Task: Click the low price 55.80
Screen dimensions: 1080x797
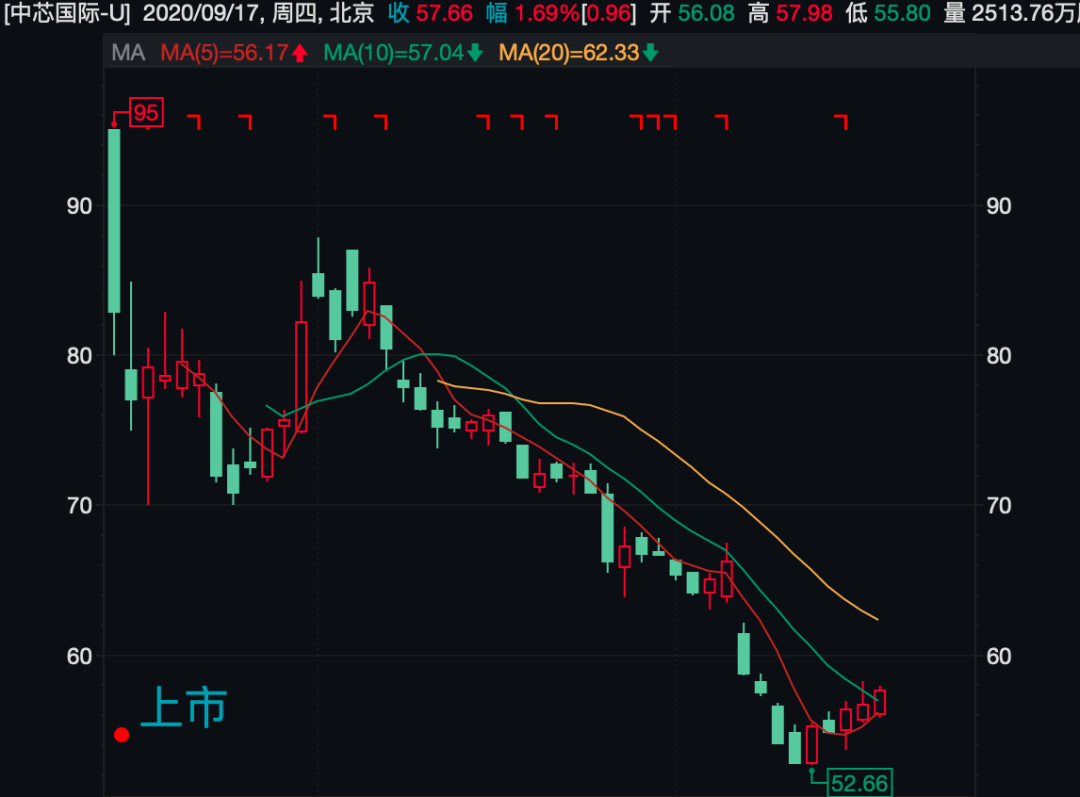Action: (902, 12)
